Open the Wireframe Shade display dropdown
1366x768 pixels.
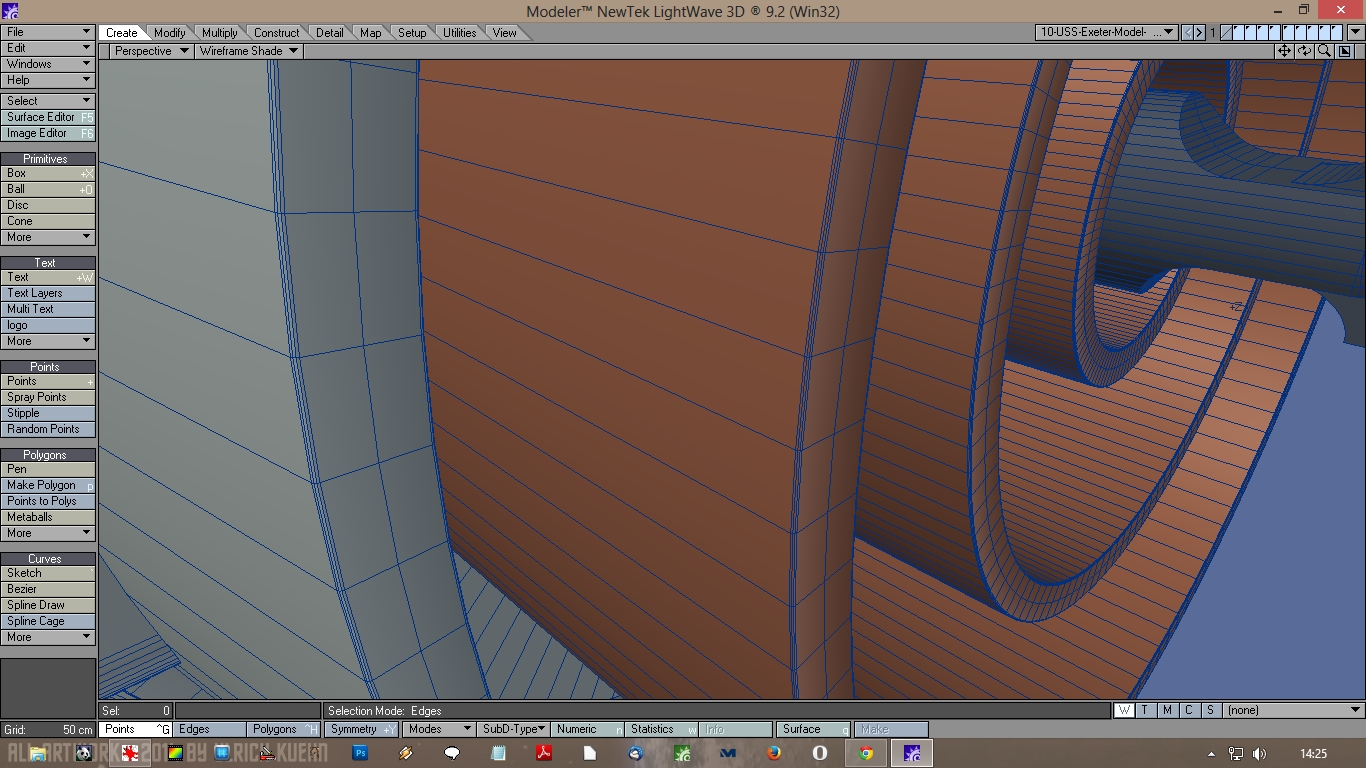click(249, 51)
